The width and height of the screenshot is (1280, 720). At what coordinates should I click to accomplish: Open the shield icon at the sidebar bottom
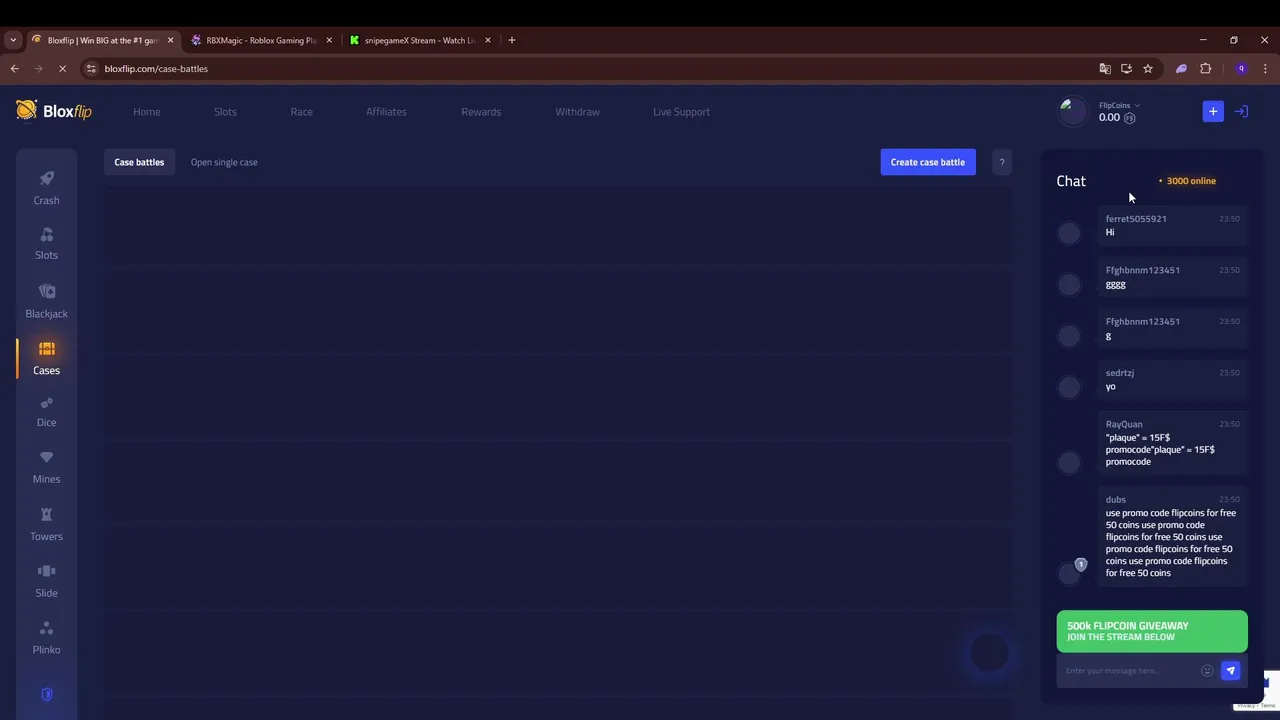pyautogui.click(x=47, y=694)
